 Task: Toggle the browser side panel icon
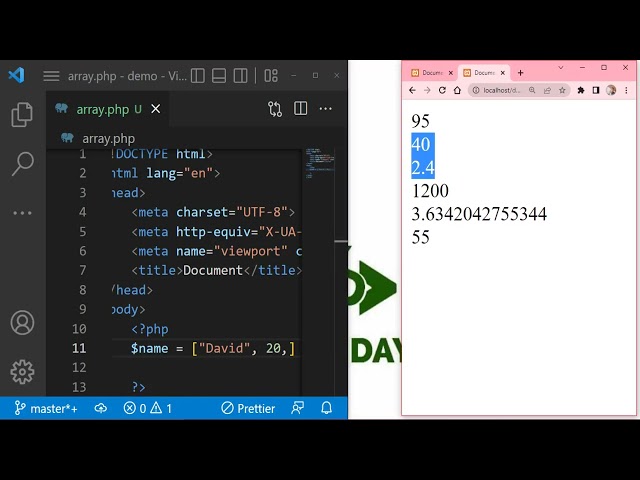(596, 90)
